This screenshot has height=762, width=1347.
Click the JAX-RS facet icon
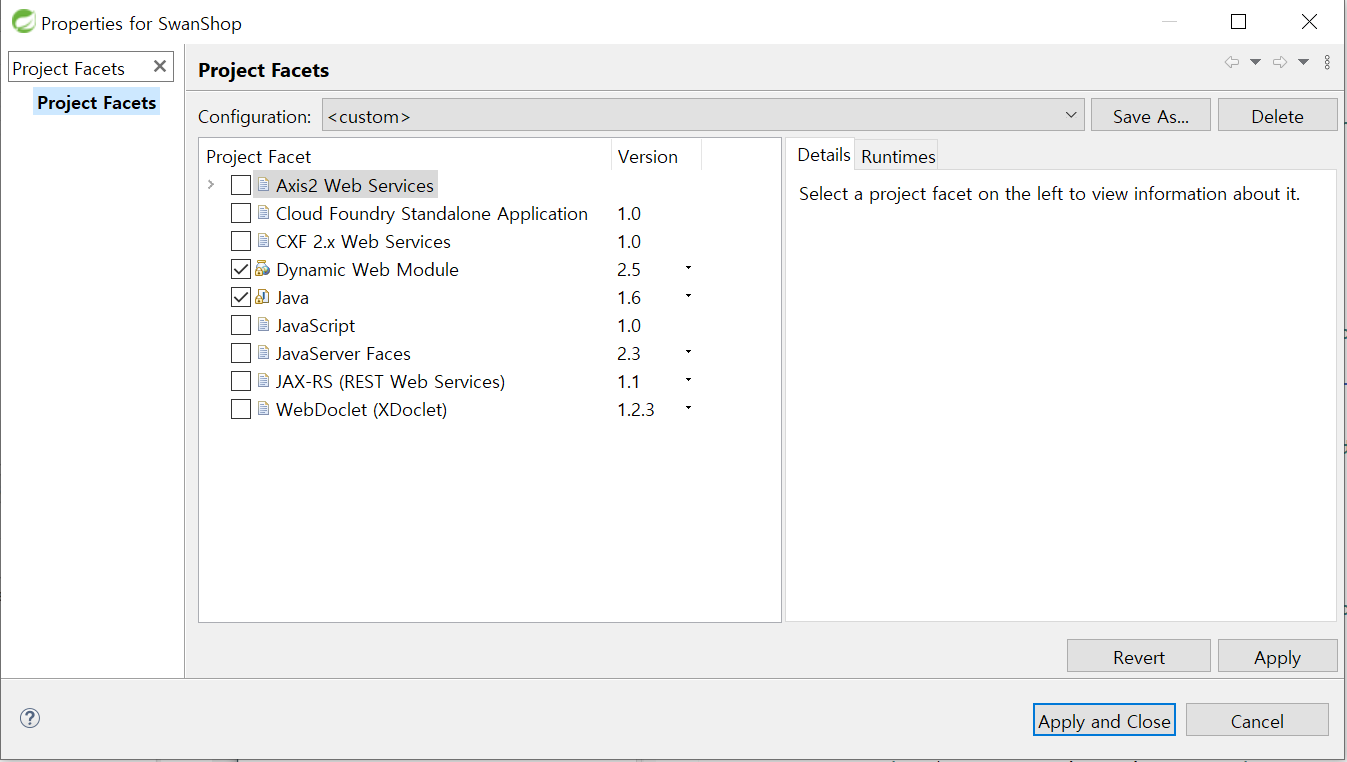264,381
